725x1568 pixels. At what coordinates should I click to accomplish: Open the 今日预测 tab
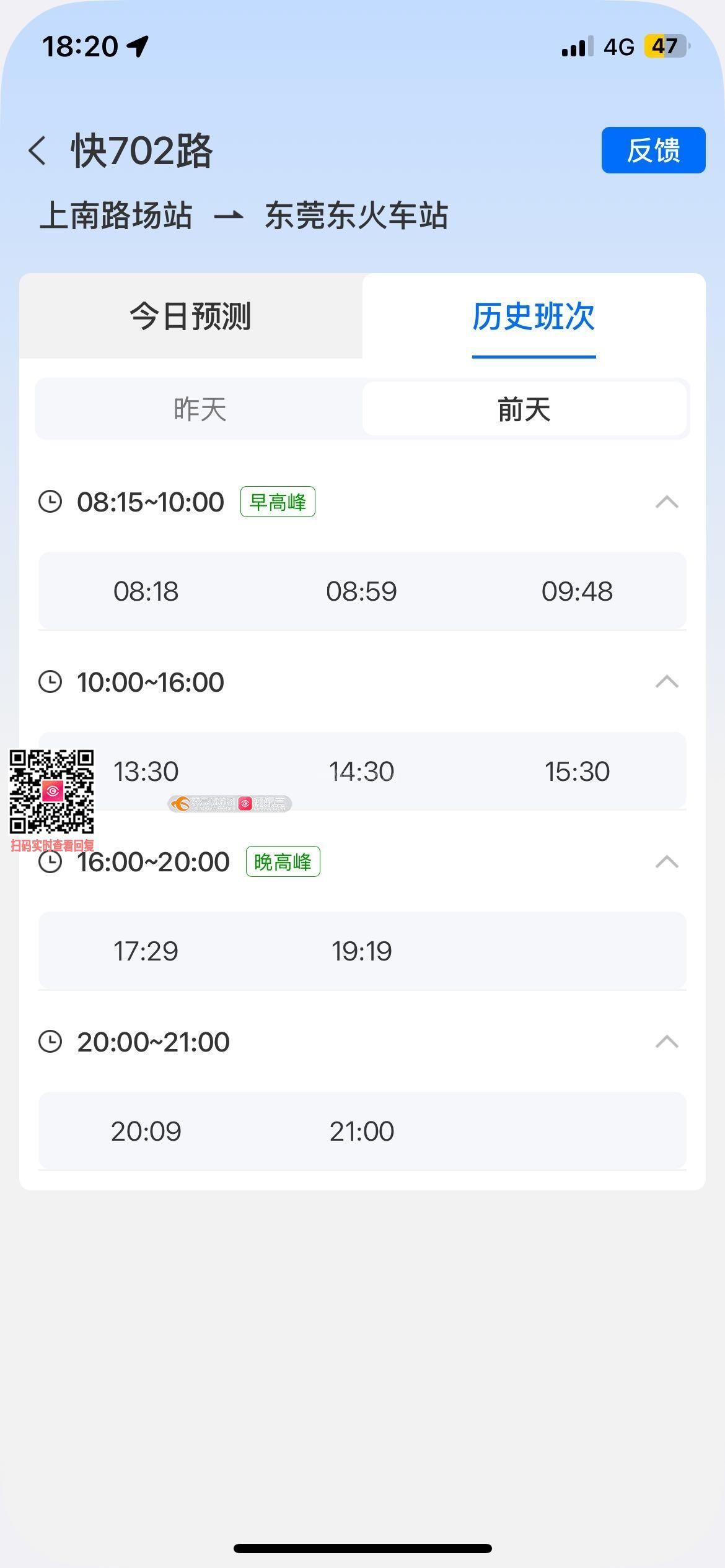point(191,316)
